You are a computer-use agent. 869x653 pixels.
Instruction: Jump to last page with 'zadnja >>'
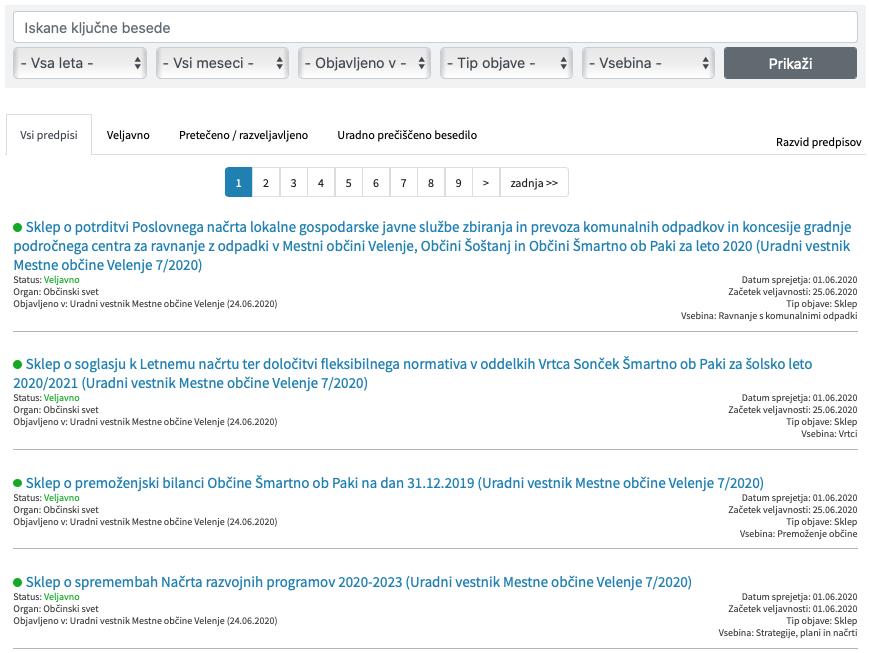click(x=534, y=183)
